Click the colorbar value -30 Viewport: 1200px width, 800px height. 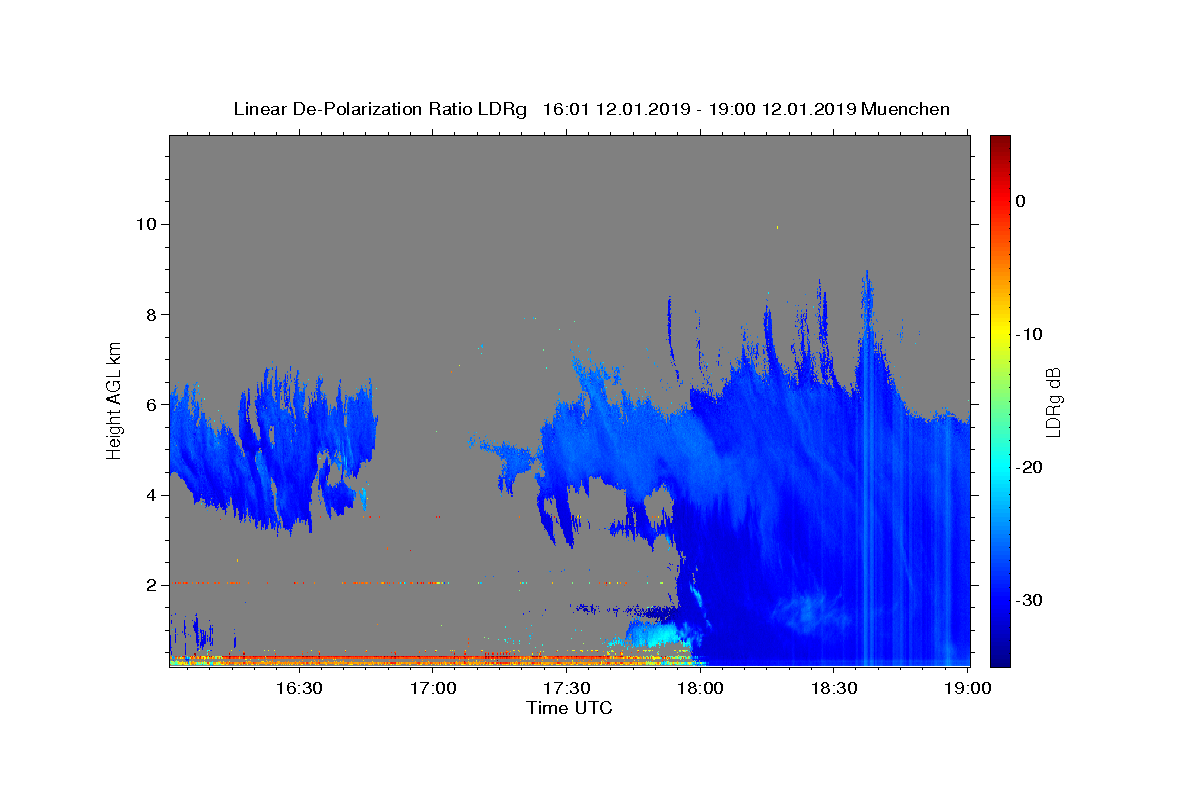coord(1029,600)
